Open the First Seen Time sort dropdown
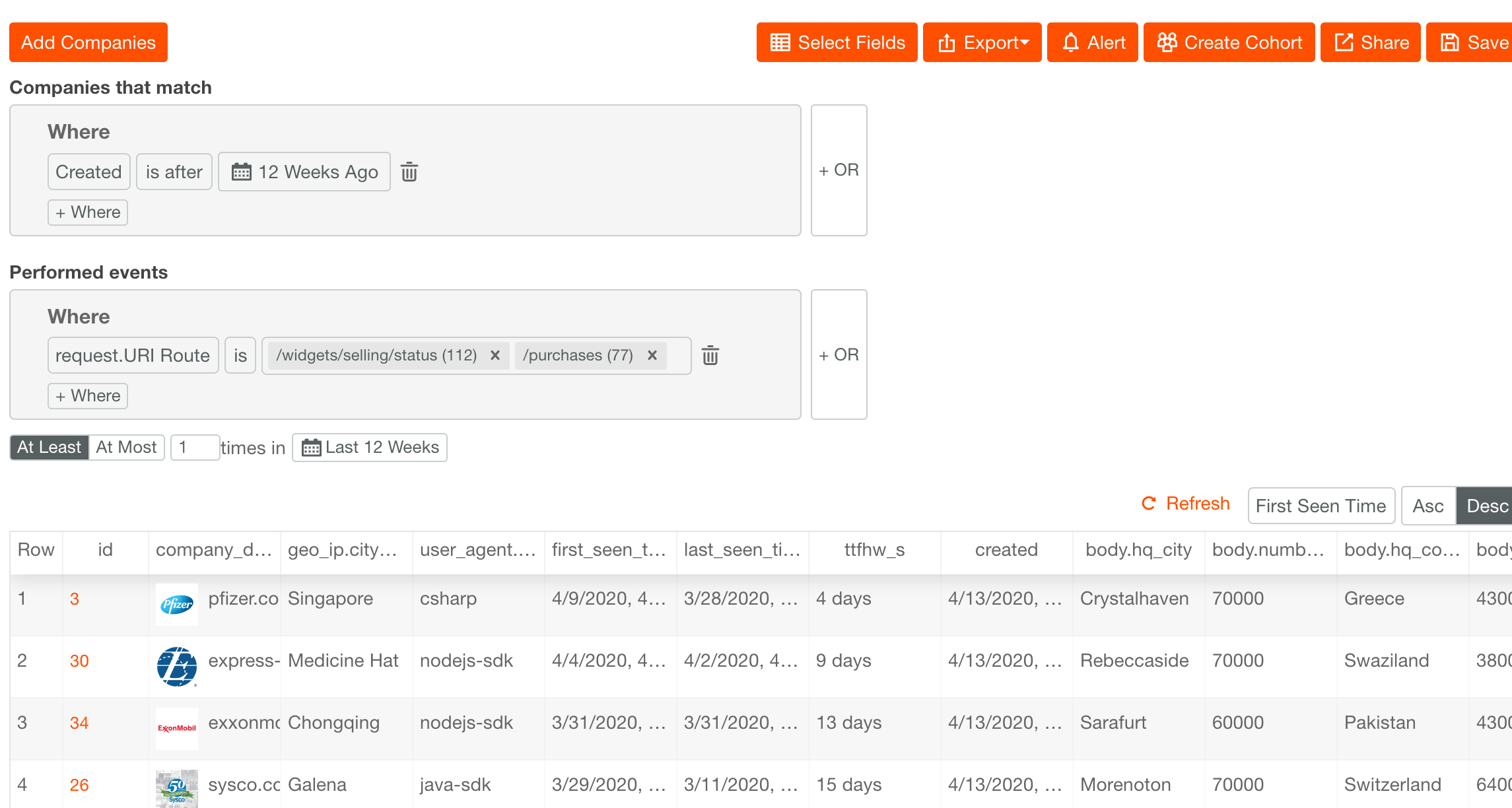This screenshot has width=1512, height=808. (1321, 506)
